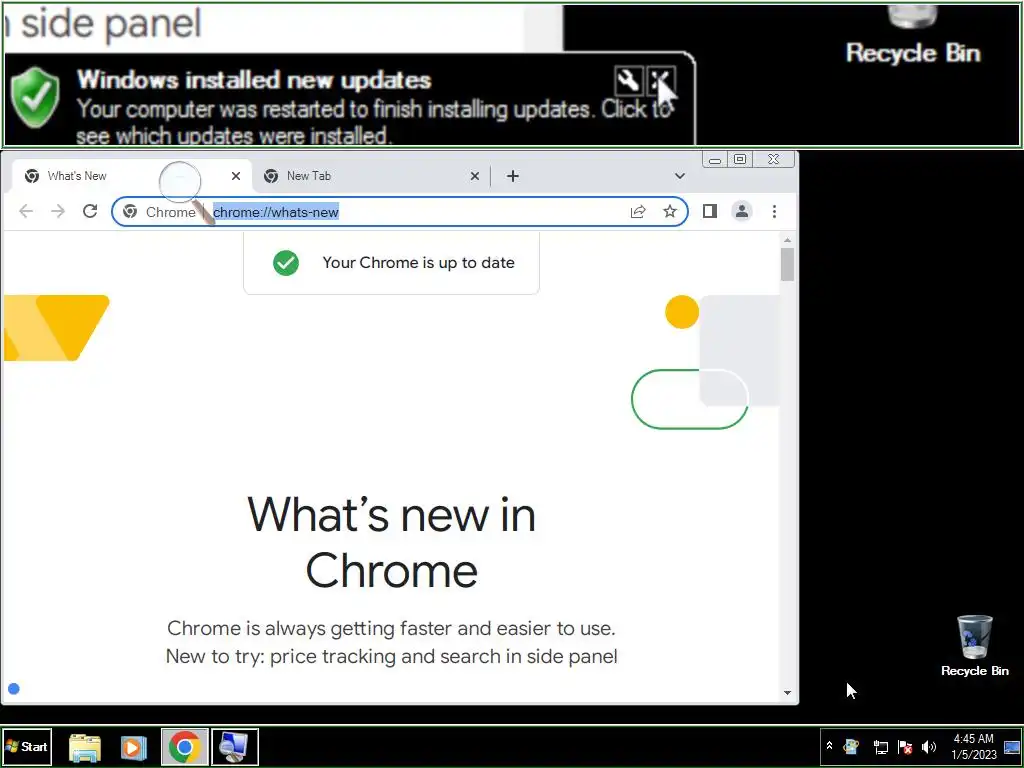This screenshot has height=768, width=1024.
Task: Click the green checkmark status icon
Action: tap(285, 263)
